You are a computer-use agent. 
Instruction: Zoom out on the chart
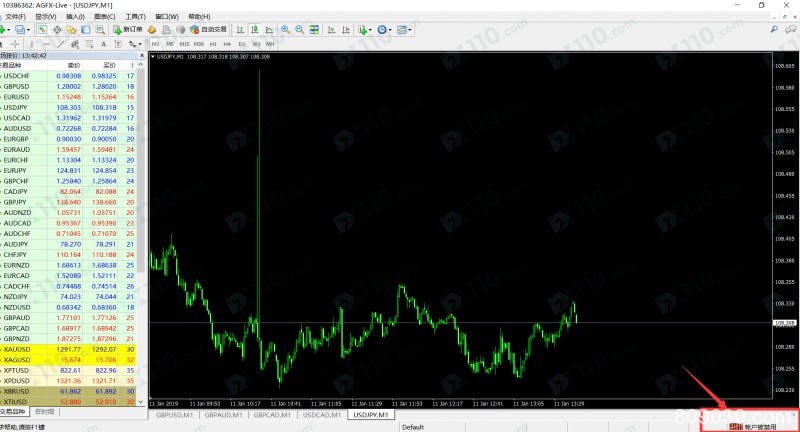point(299,30)
